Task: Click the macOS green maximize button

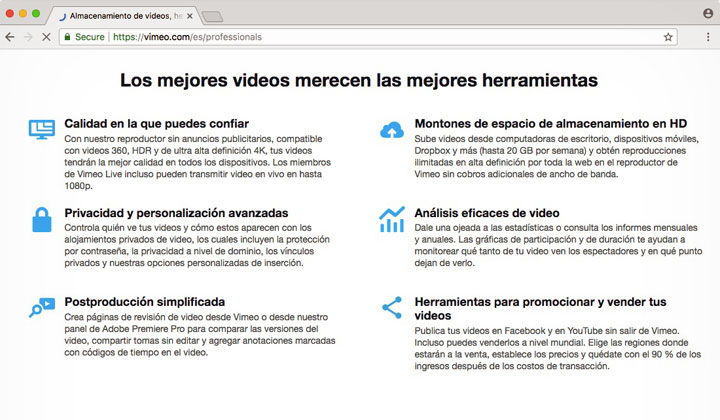Action: [x=36, y=14]
